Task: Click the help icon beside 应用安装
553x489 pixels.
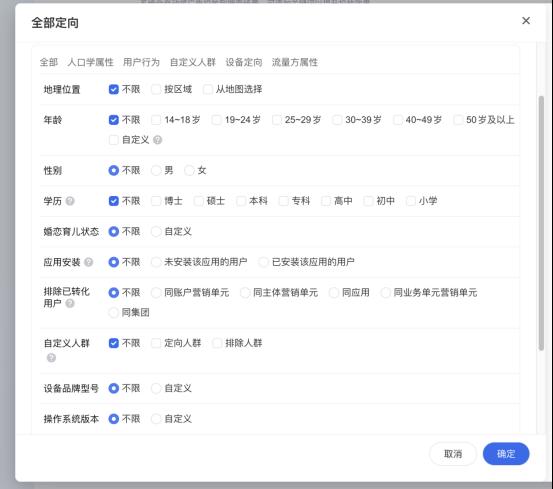Action: [x=89, y=262]
